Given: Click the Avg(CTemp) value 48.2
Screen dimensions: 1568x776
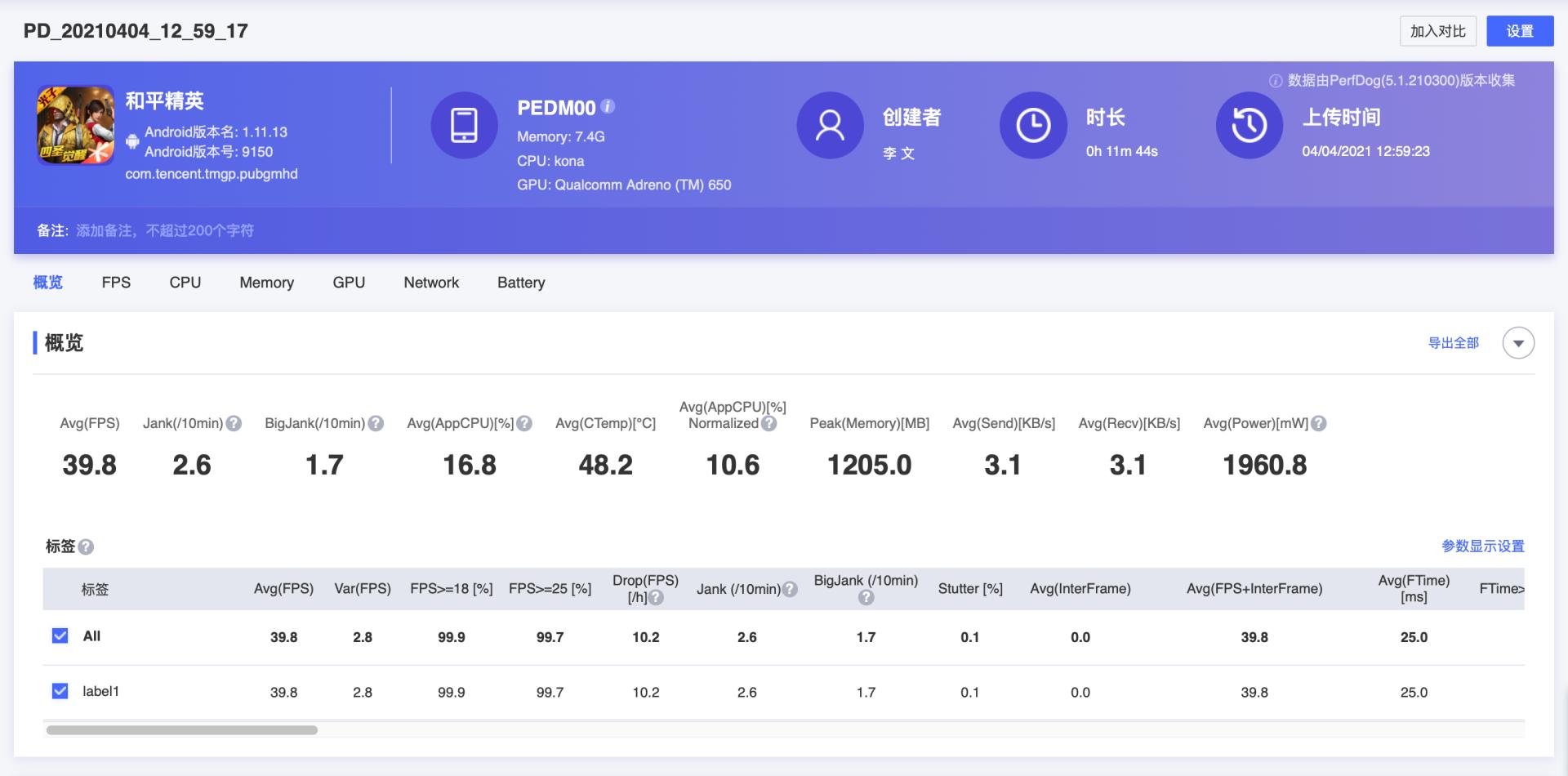Looking at the screenshot, I should coord(606,466).
